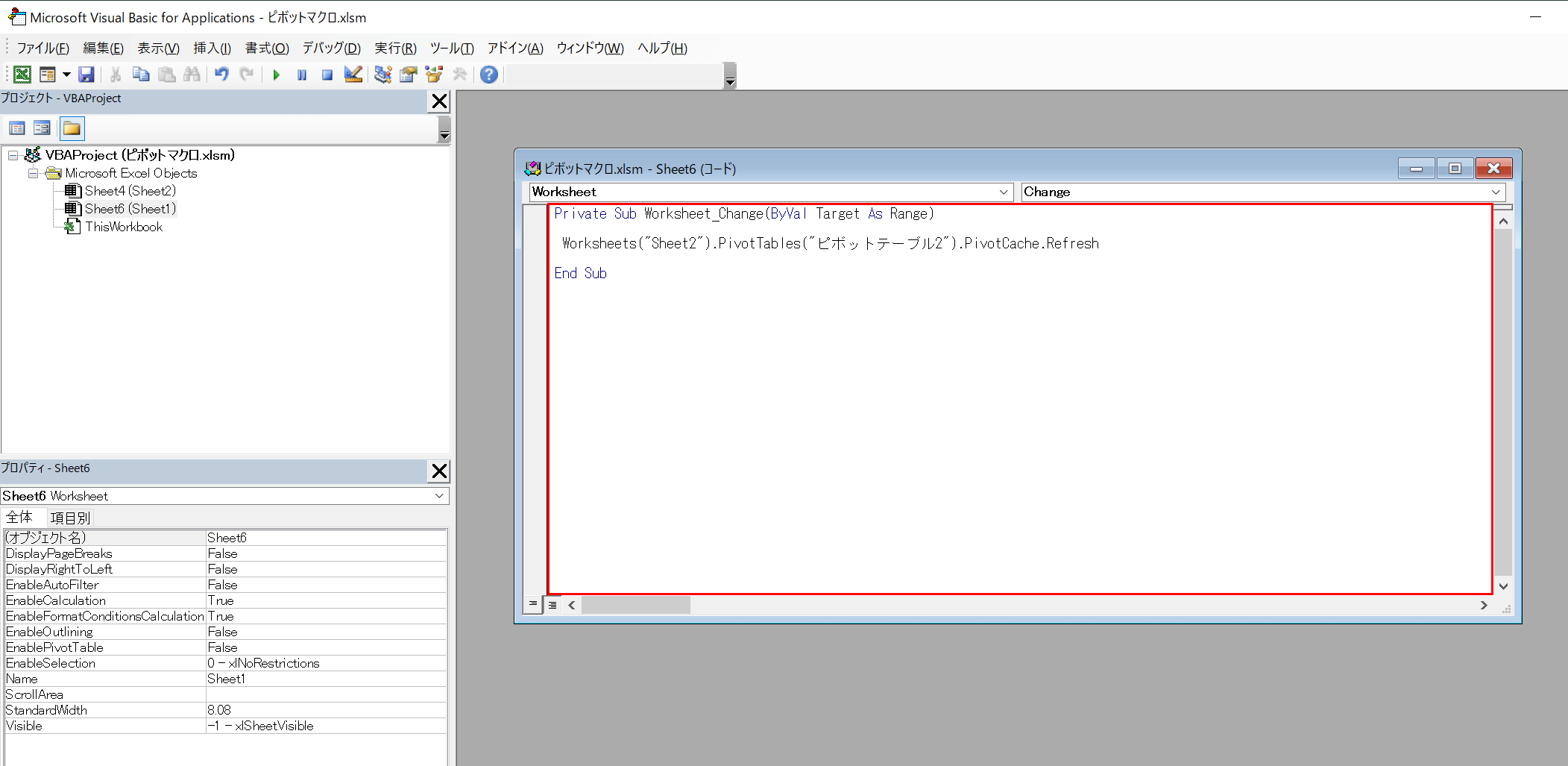Image resolution: width=1568 pixels, height=766 pixels.
Task: Undo the last action
Action: click(x=221, y=75)
